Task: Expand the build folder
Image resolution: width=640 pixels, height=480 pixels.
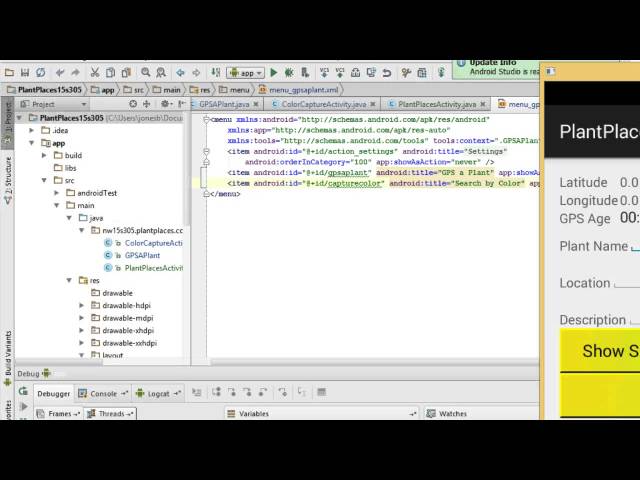Action: pos(44,156)
